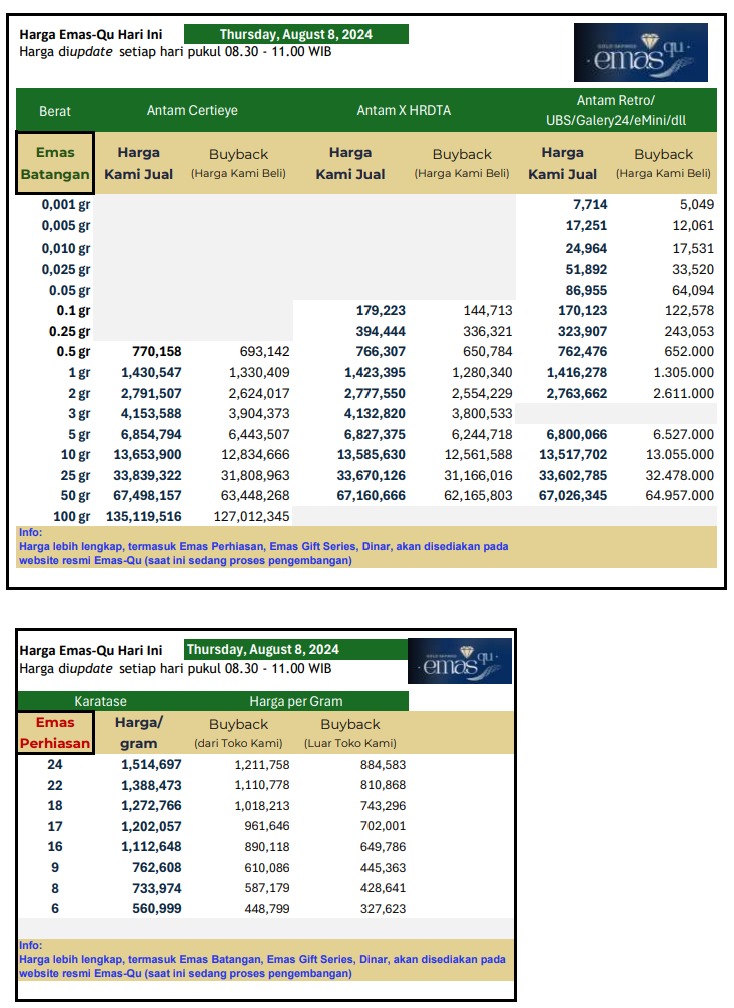Screen dimensions: 734x1008
Task: Select price 24,964
Action: point(586,248)
